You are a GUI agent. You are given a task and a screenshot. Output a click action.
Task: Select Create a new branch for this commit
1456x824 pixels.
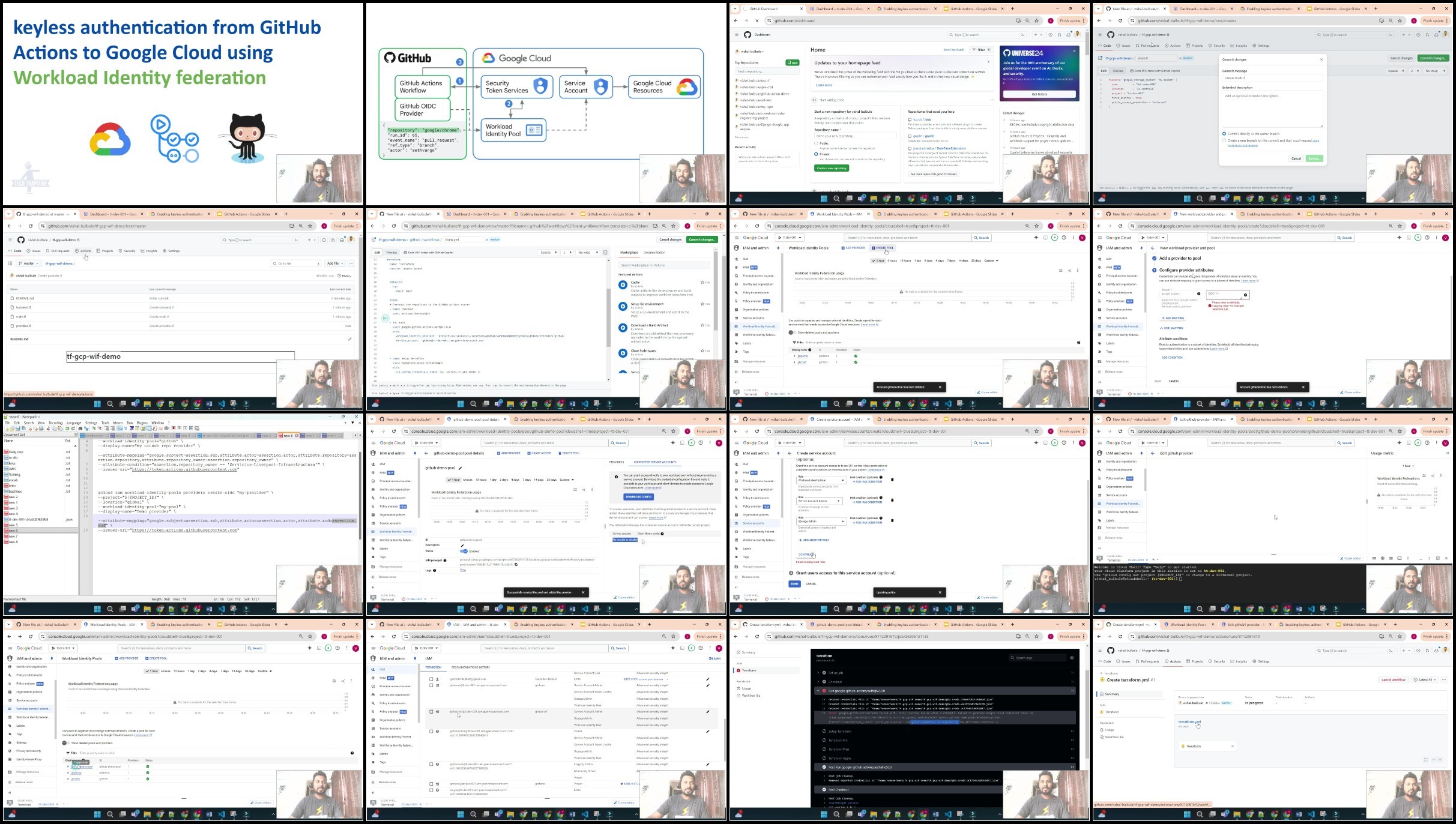pos(1224,140)
